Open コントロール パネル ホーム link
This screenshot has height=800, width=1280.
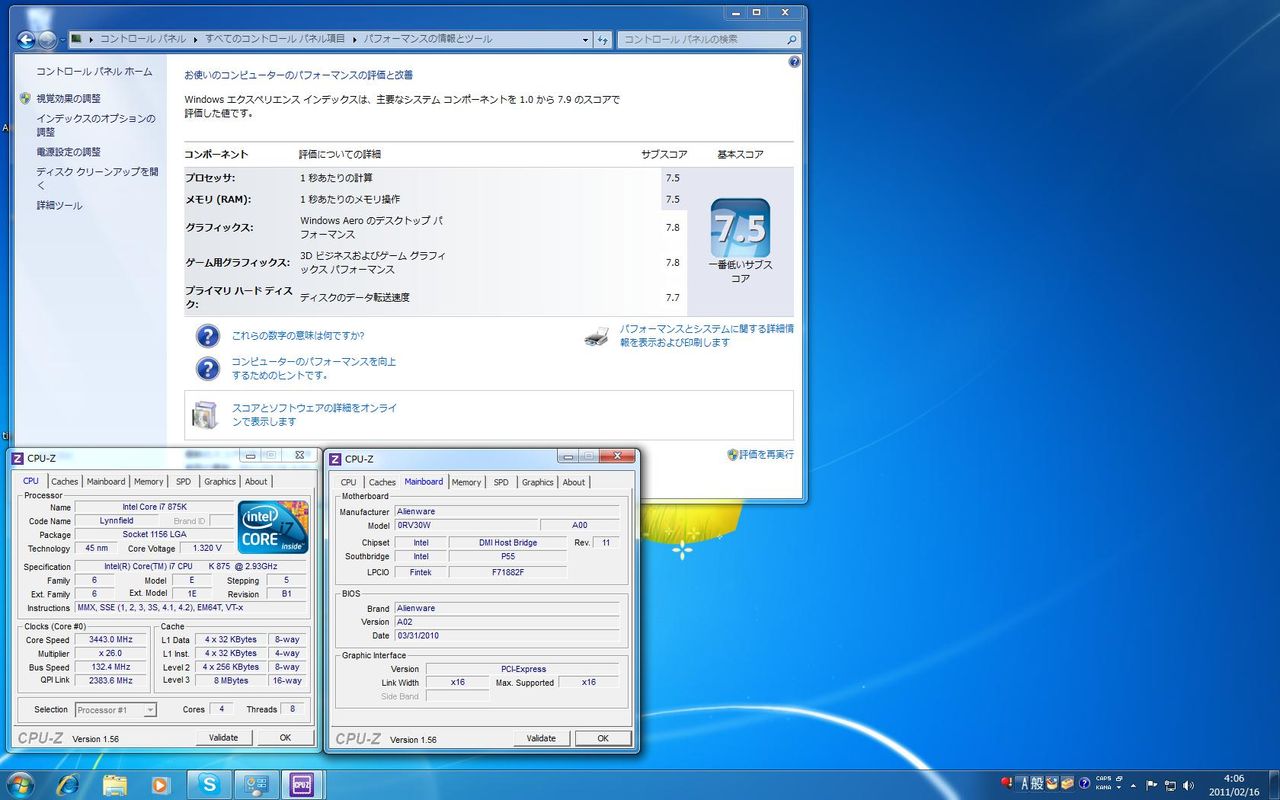pos(95,72)
